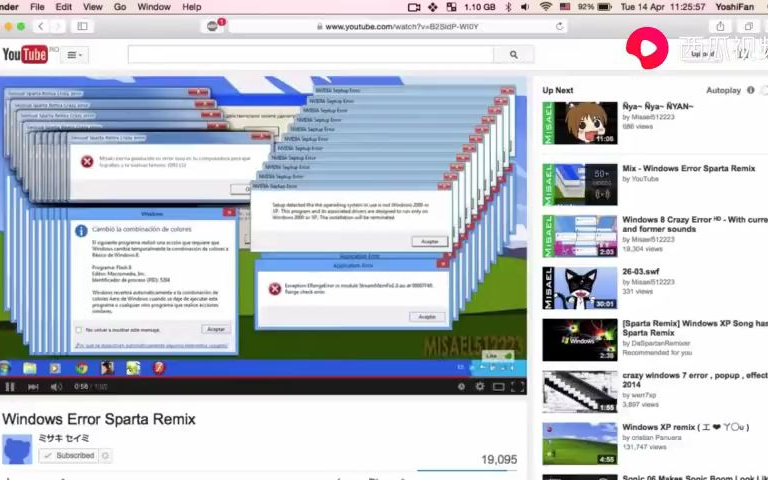The width and height of the screenshot is (768, 480).
Task: Click the Safari share button
Action: 720,26
